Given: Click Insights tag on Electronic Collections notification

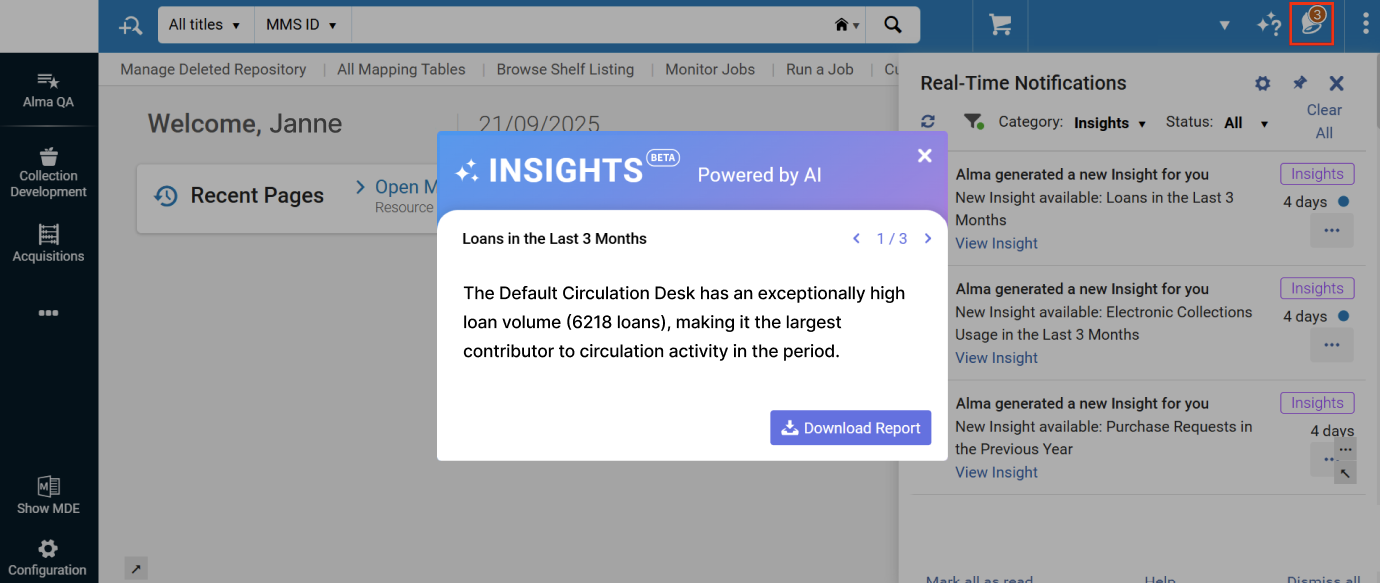Looking at the screenshot, I should click(x=1317, y=288).
